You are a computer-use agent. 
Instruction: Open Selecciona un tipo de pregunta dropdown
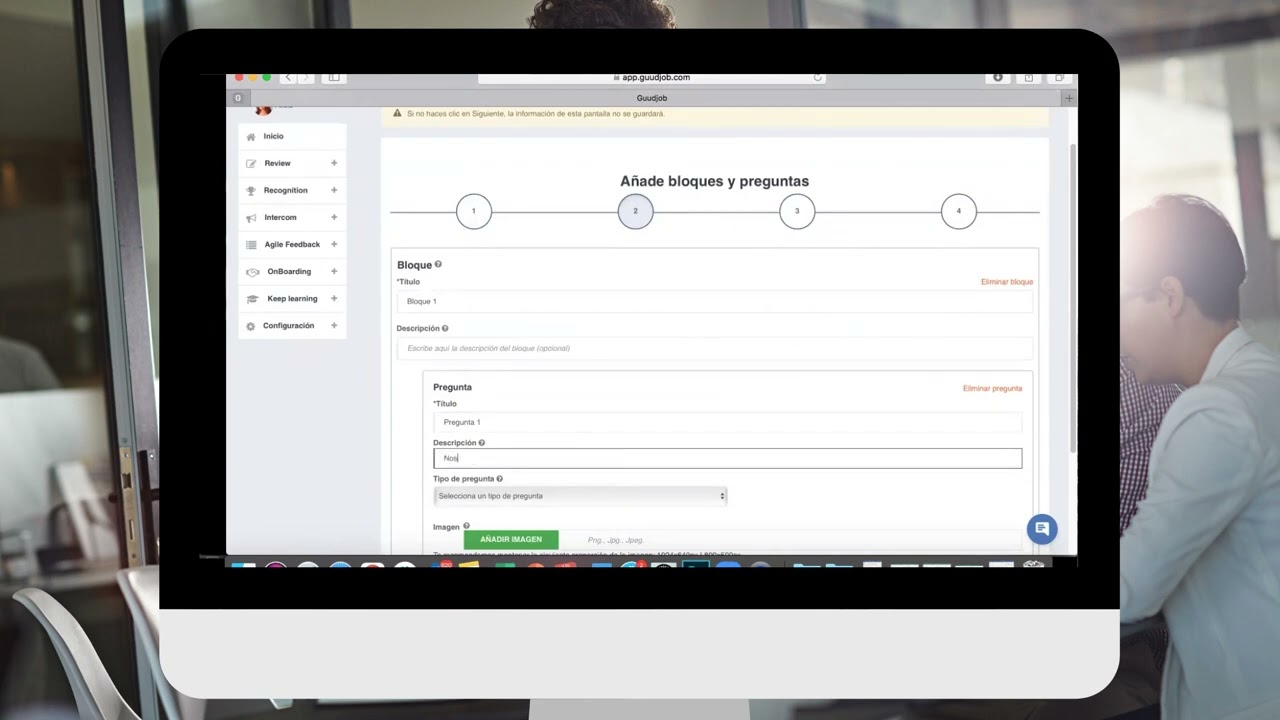tap(580, 496)
